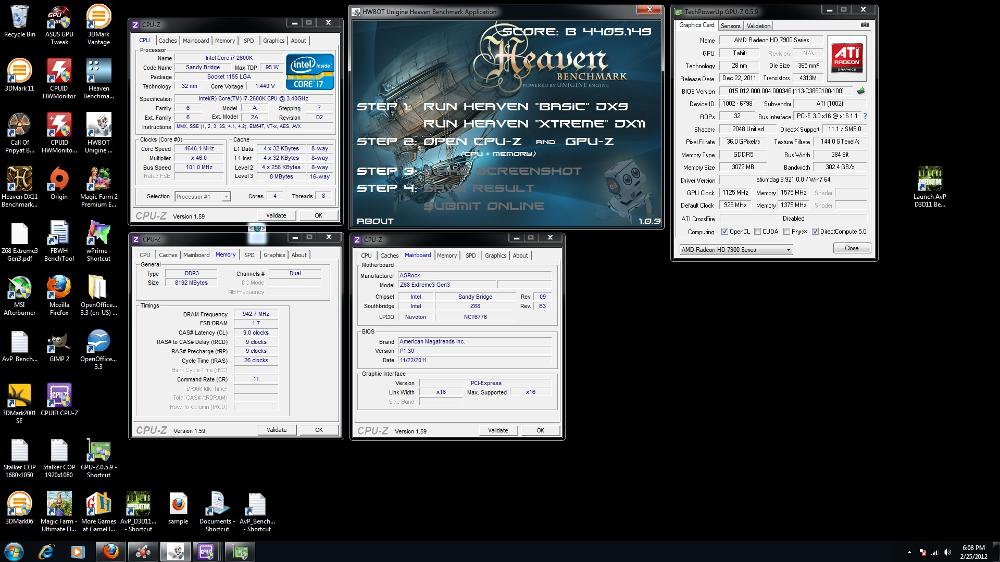Toggle DirectCompute 5.0 checkbox in GPU-Z
Viewport: 1000px width, 562px height.
click(x=815, y=232)
